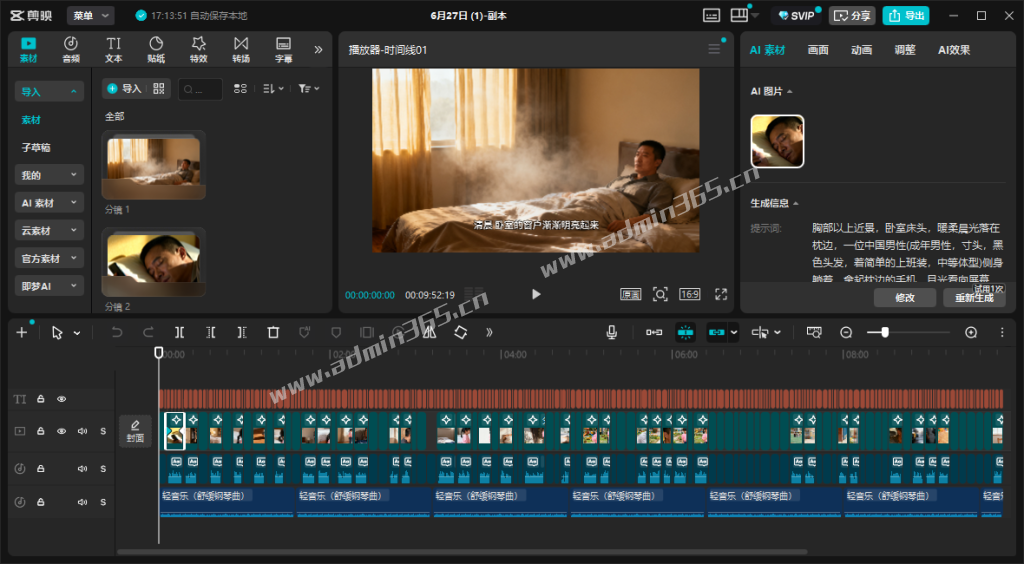1024x564 pixels.
Task: Expand the 官方素材 sidebar section
Action: pyautogui.click(x=49, y=258)
